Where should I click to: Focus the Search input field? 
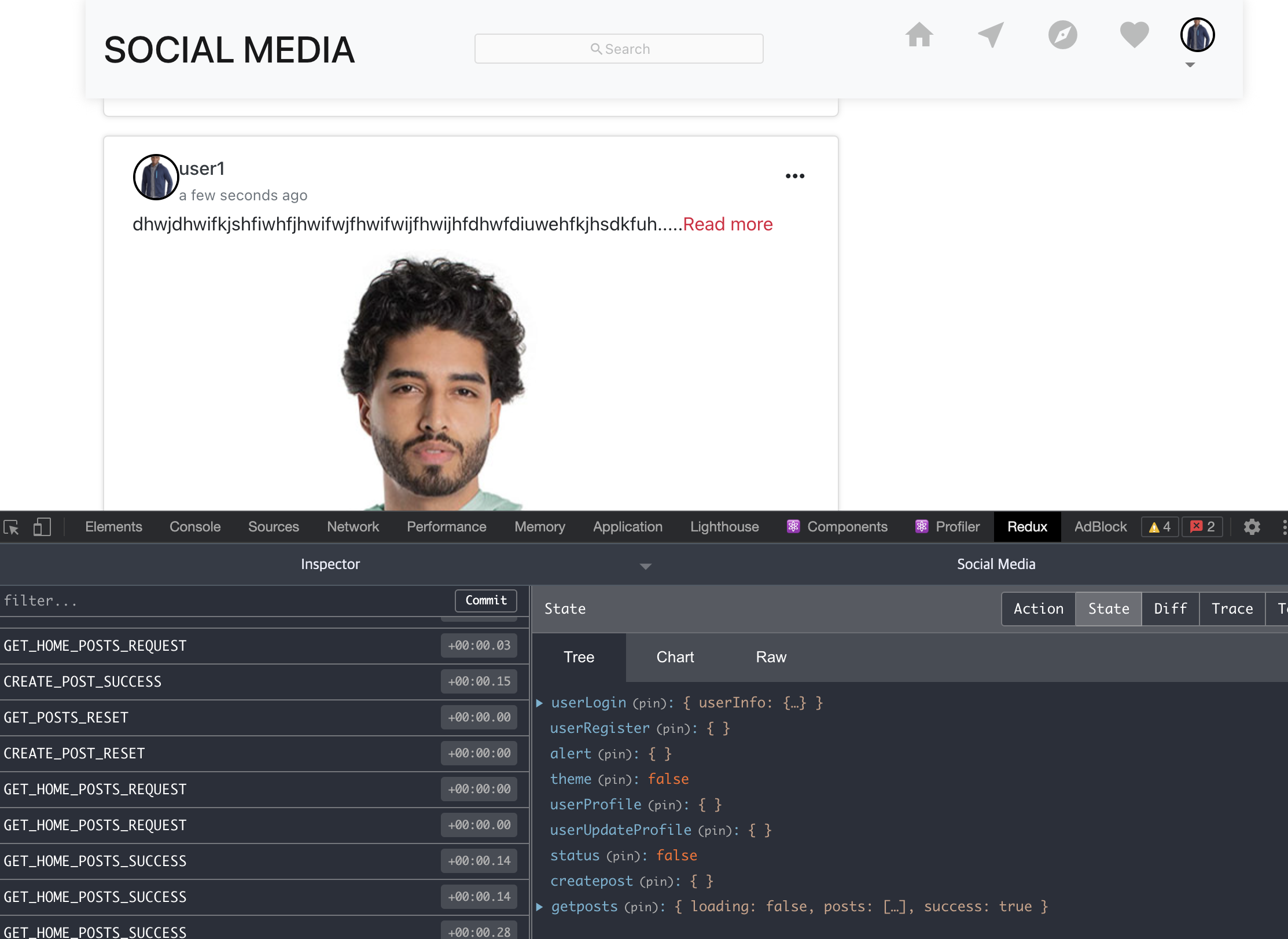(619, 49)
